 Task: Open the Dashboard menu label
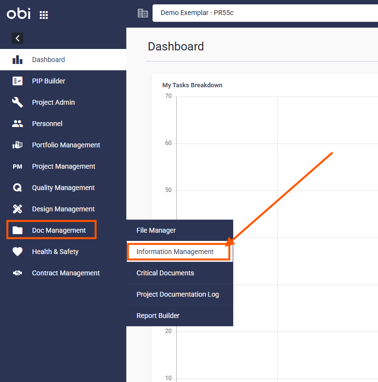pyautogui.click(x=48, y=60)
